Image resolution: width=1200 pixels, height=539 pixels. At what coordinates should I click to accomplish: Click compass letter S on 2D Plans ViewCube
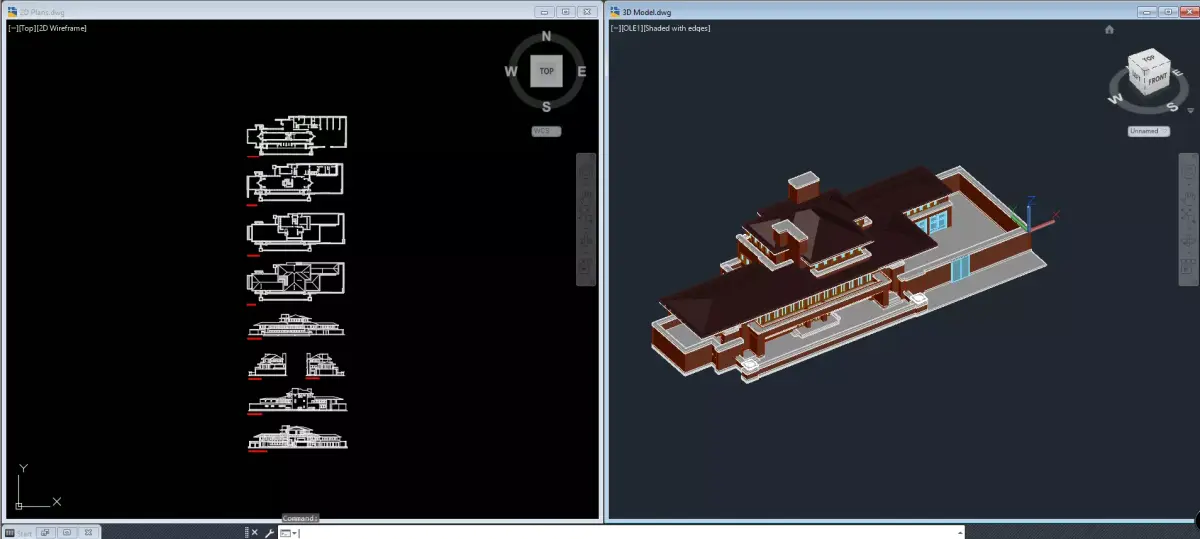(x=546, y=107)
